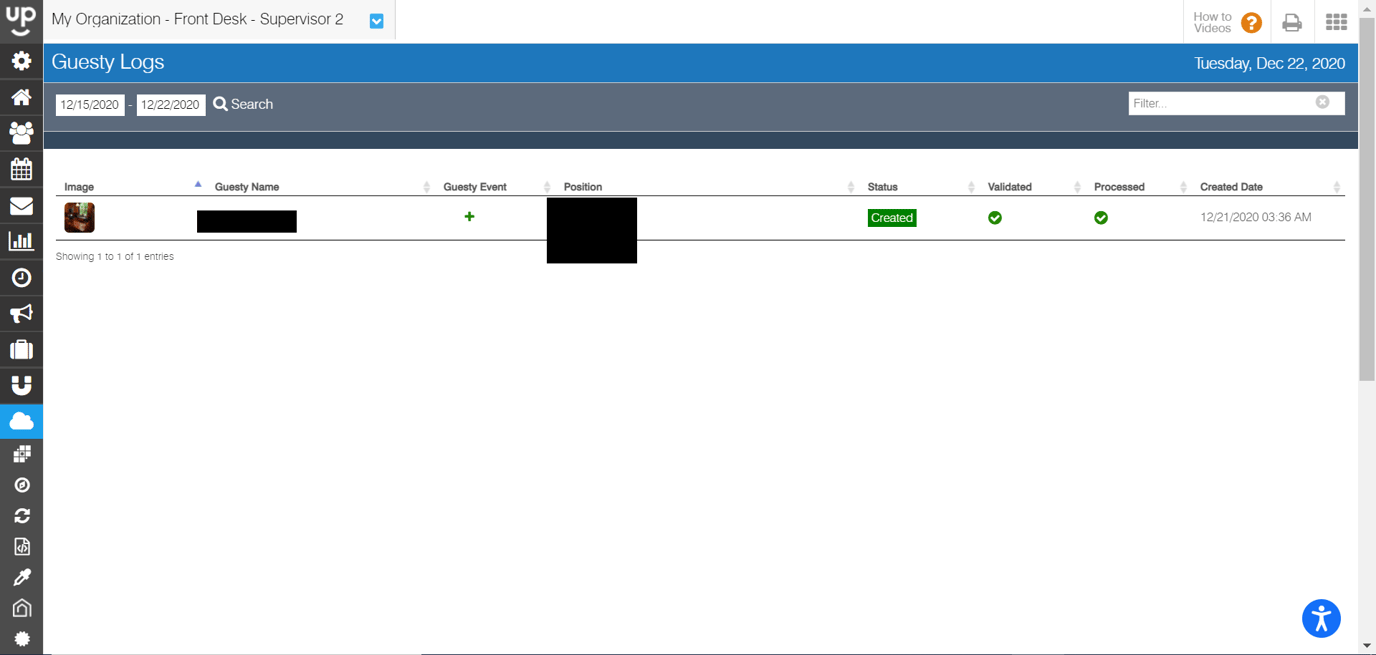Click the guest image thumbnail
Viewport: 1376px width, 655px height.
click(79, 217)
